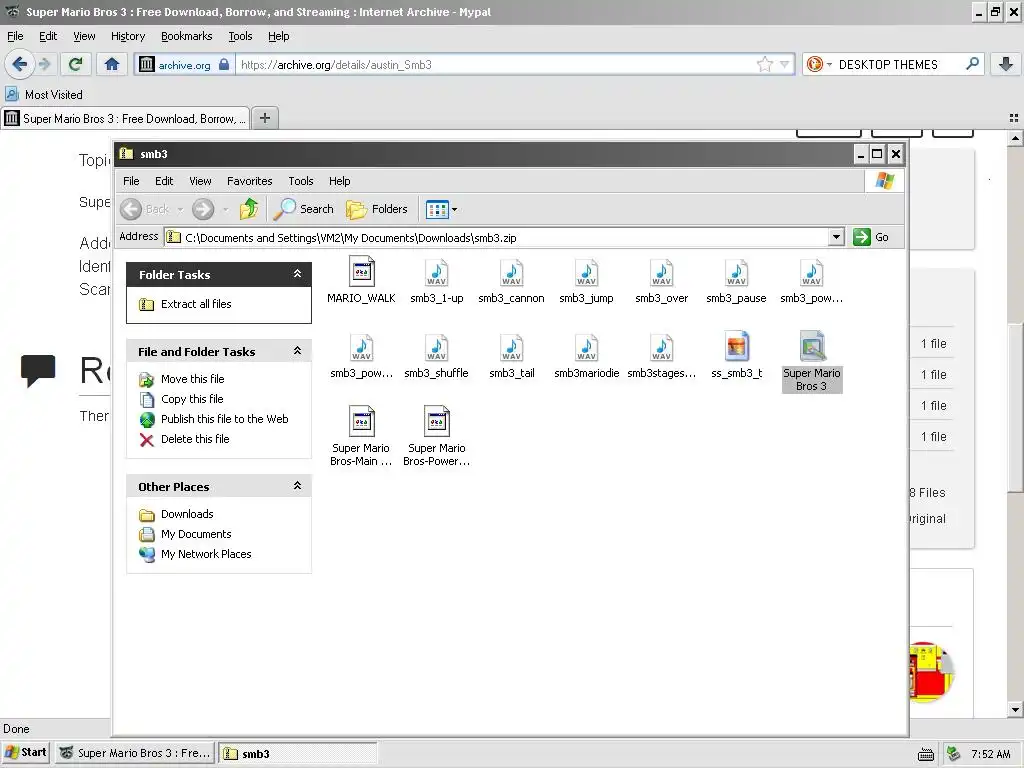This screenshot has width=1024, height=768.
Task: Click the Windows Start button
Action: [26, 752]
